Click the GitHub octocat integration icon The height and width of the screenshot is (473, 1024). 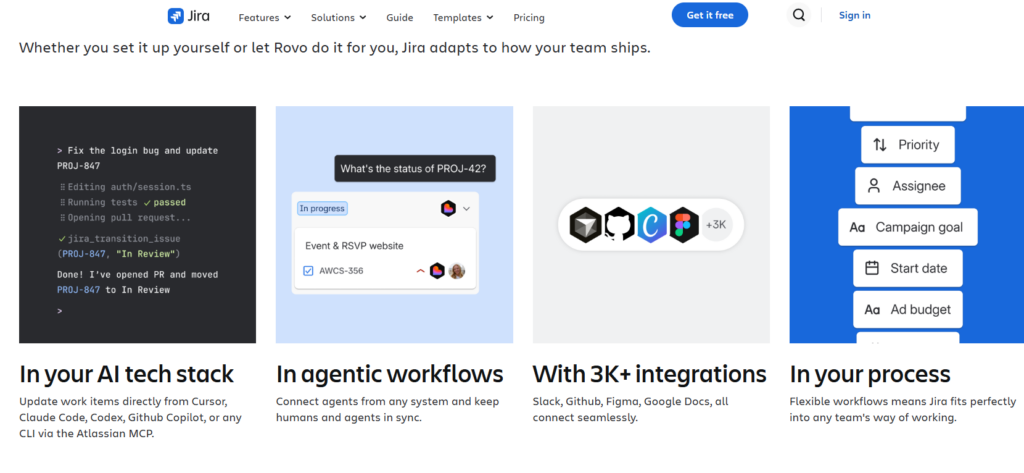click(619, 225)
